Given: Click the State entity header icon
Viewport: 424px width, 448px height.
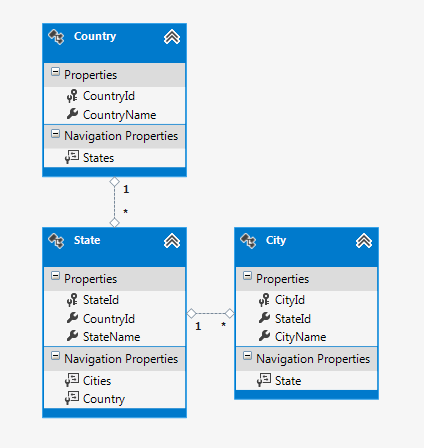Looking at the screenshot, I should [56, 241].
